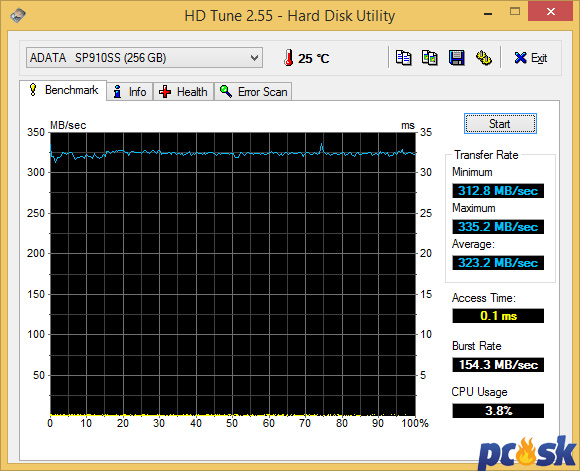Open the Error Scan tab
The width and height of the screenshot is (580, 471).
point(253,91)
